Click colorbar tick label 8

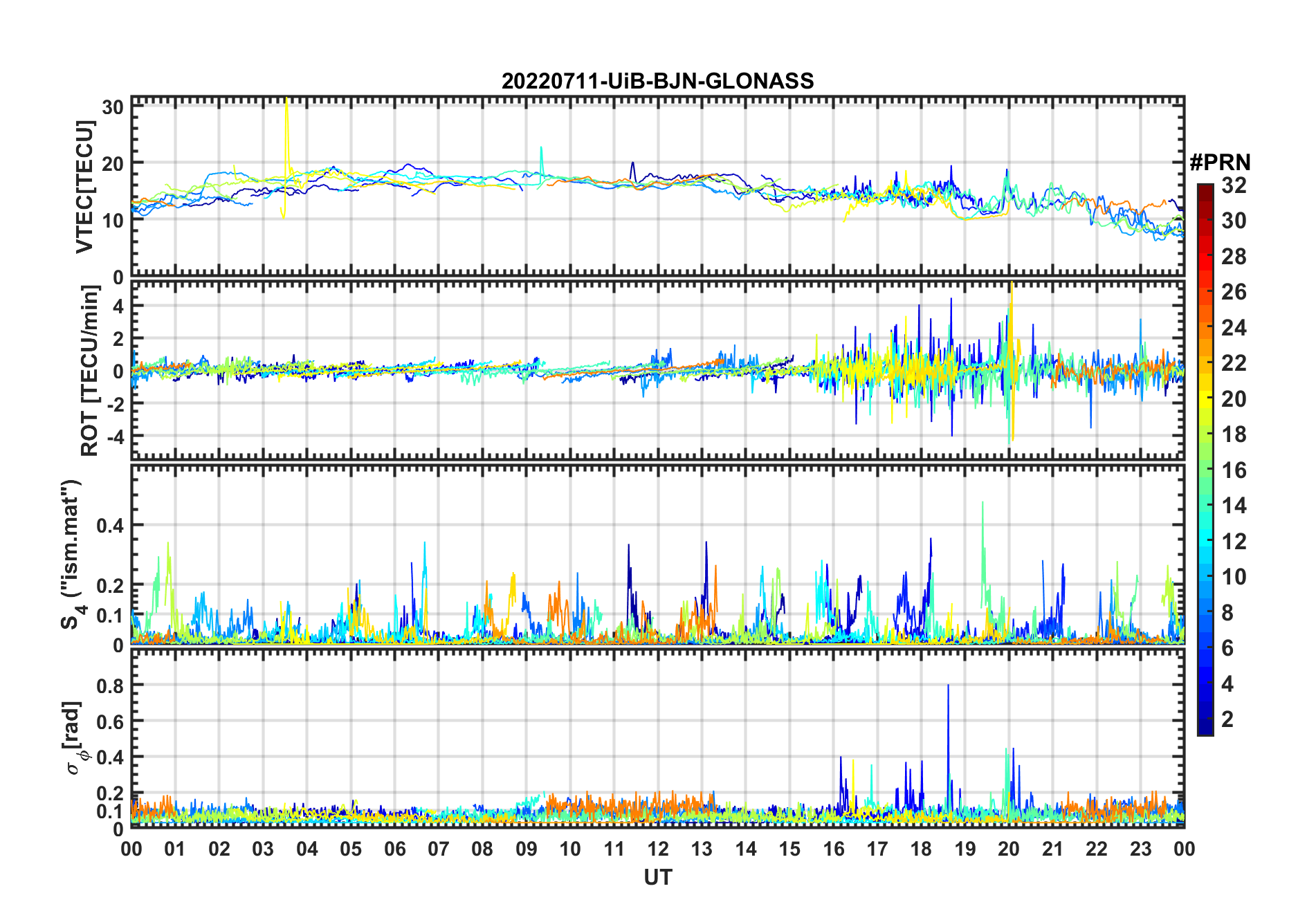pos(1227,613)
